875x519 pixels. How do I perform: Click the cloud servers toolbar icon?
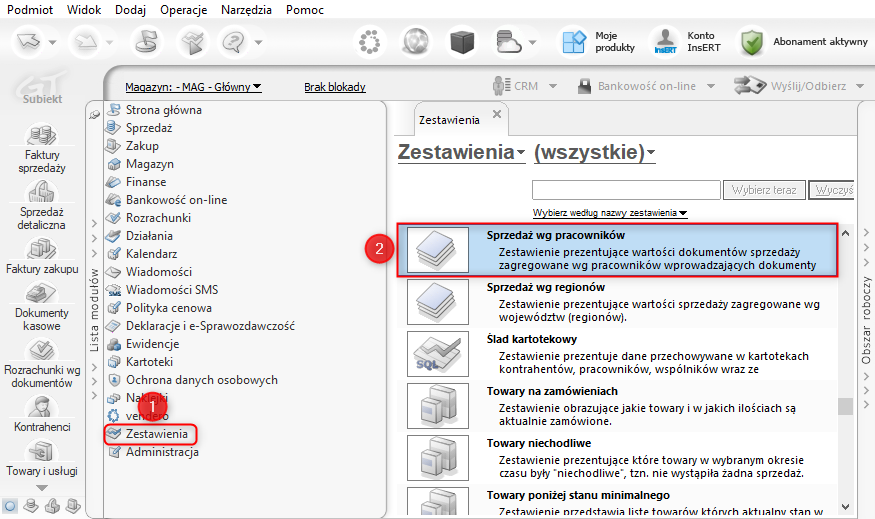508,42
